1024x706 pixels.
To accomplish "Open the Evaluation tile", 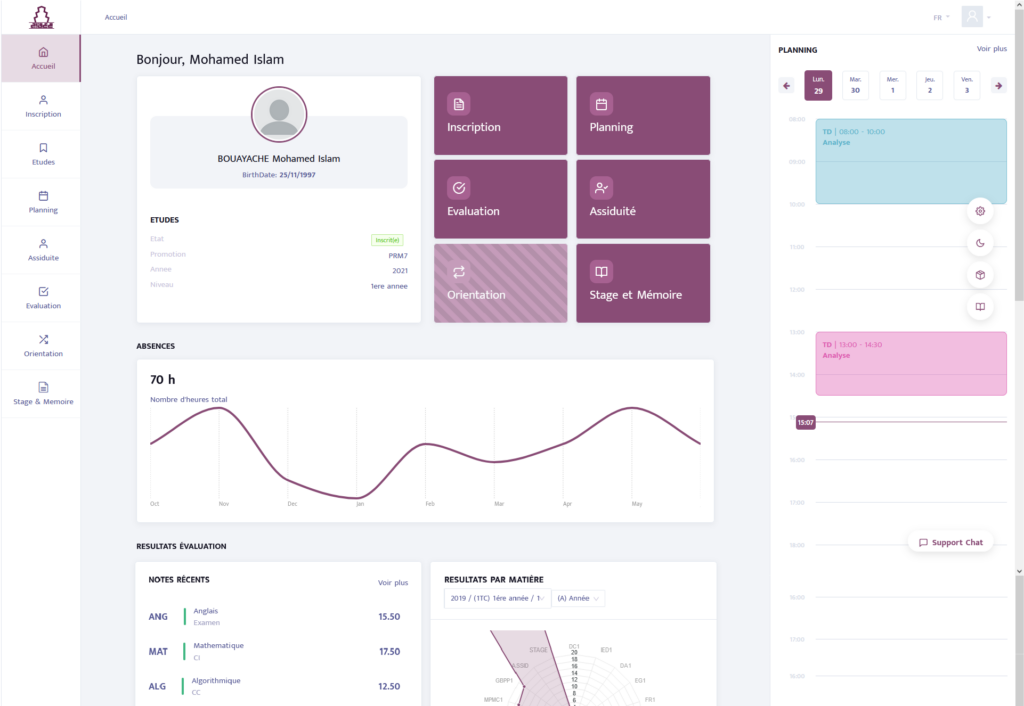I will click(500, 199).
